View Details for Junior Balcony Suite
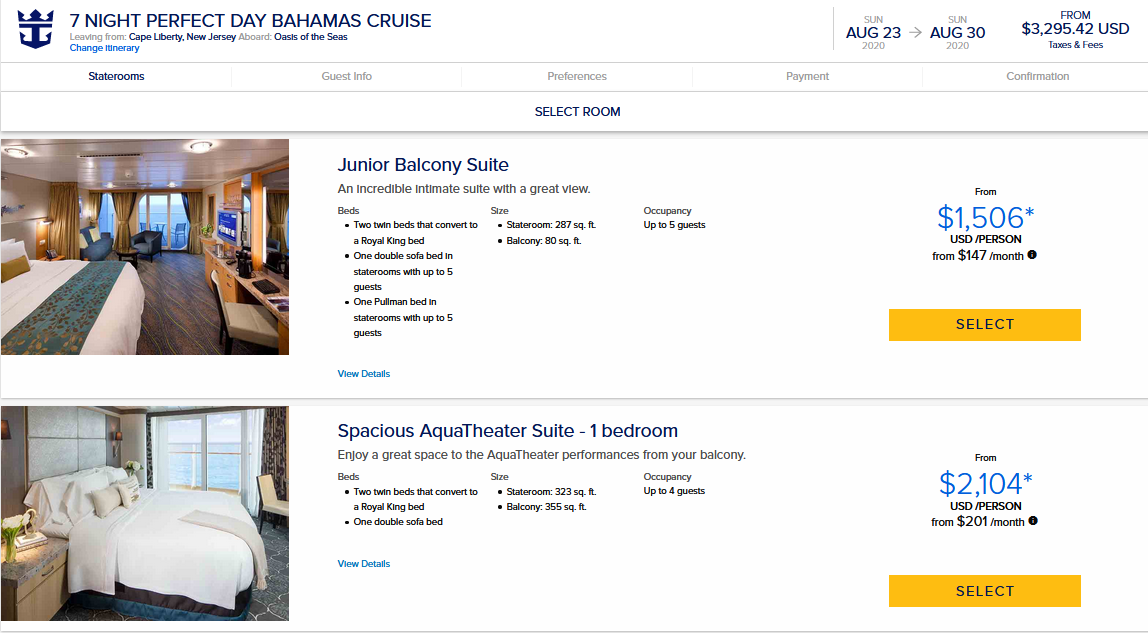Screen dimensions: 1148x633 click(364, 374)
